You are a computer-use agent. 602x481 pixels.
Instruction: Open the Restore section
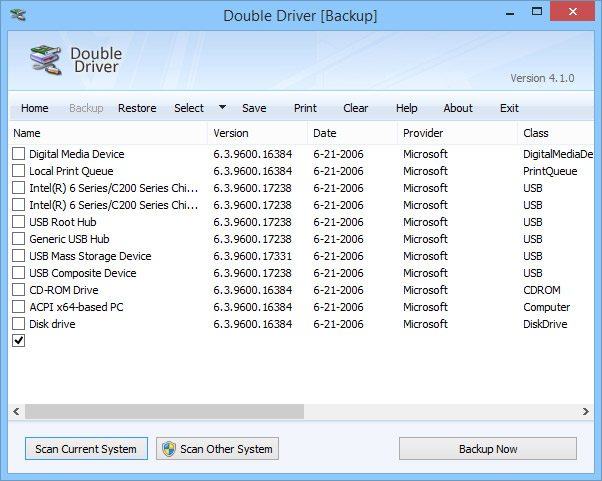click(137, 108)
